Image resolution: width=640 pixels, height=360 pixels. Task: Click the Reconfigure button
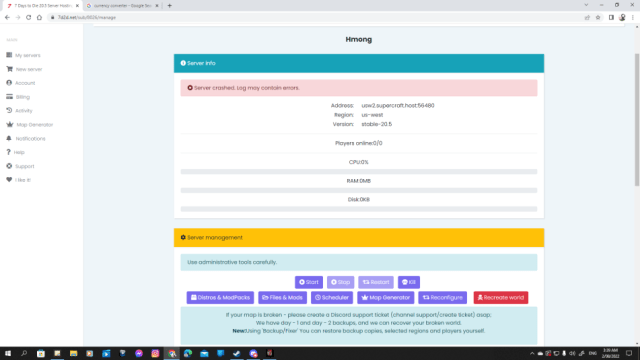(x=442, y=298)
